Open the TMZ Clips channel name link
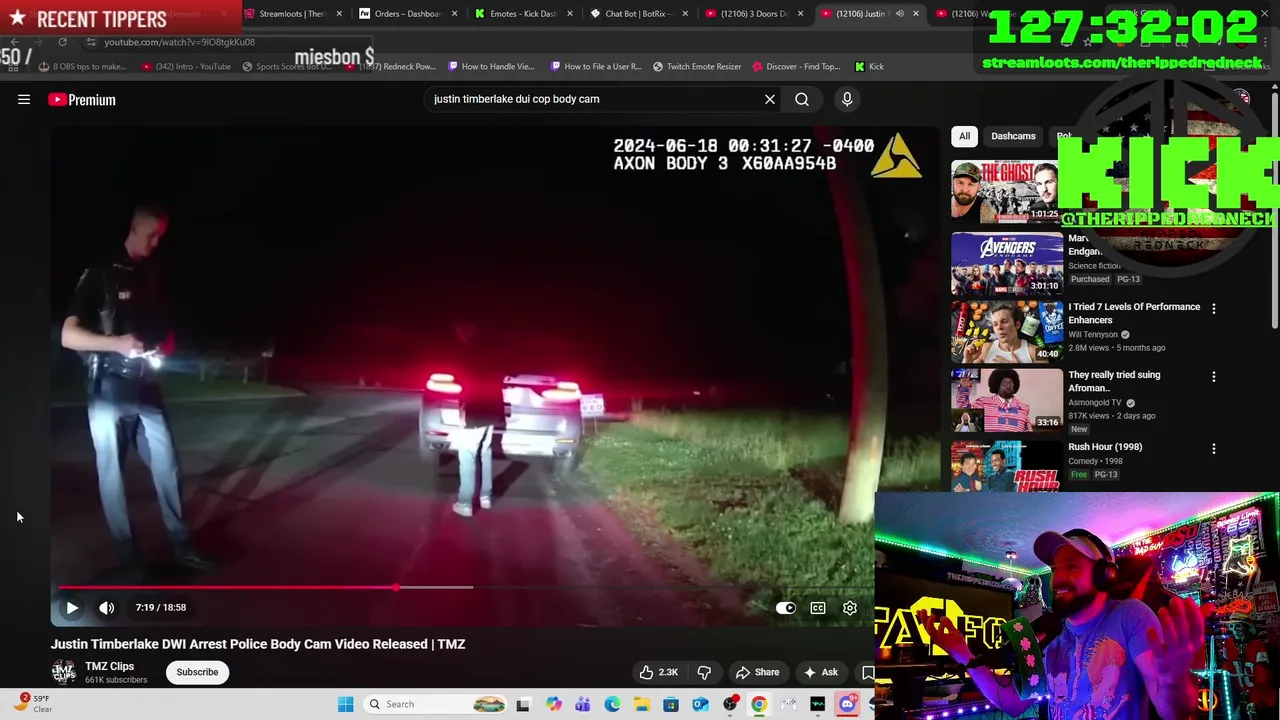The height and width of the screenshot is (720, 1280). [109, 666]
